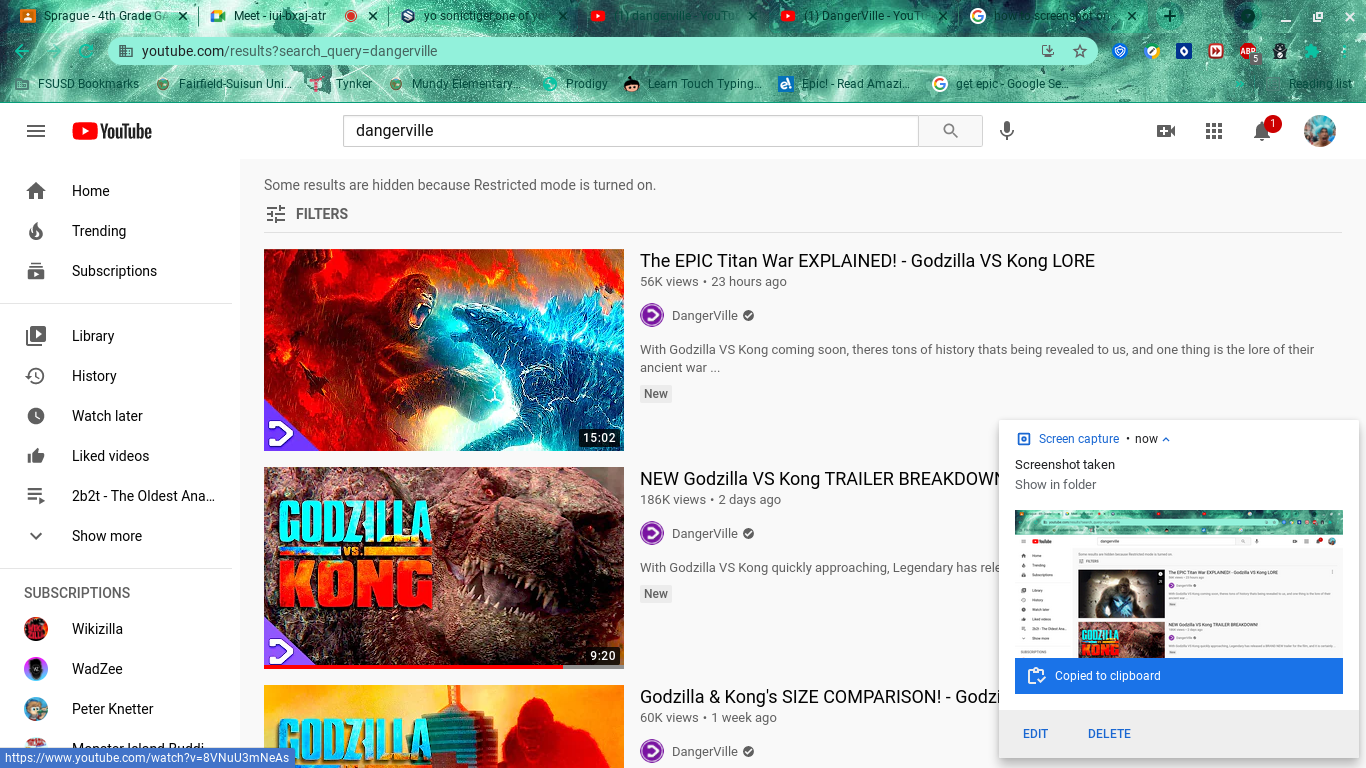Click the Copied to clipboard banner
This screenshot has height=768, width=1366.
(1178, 676)
